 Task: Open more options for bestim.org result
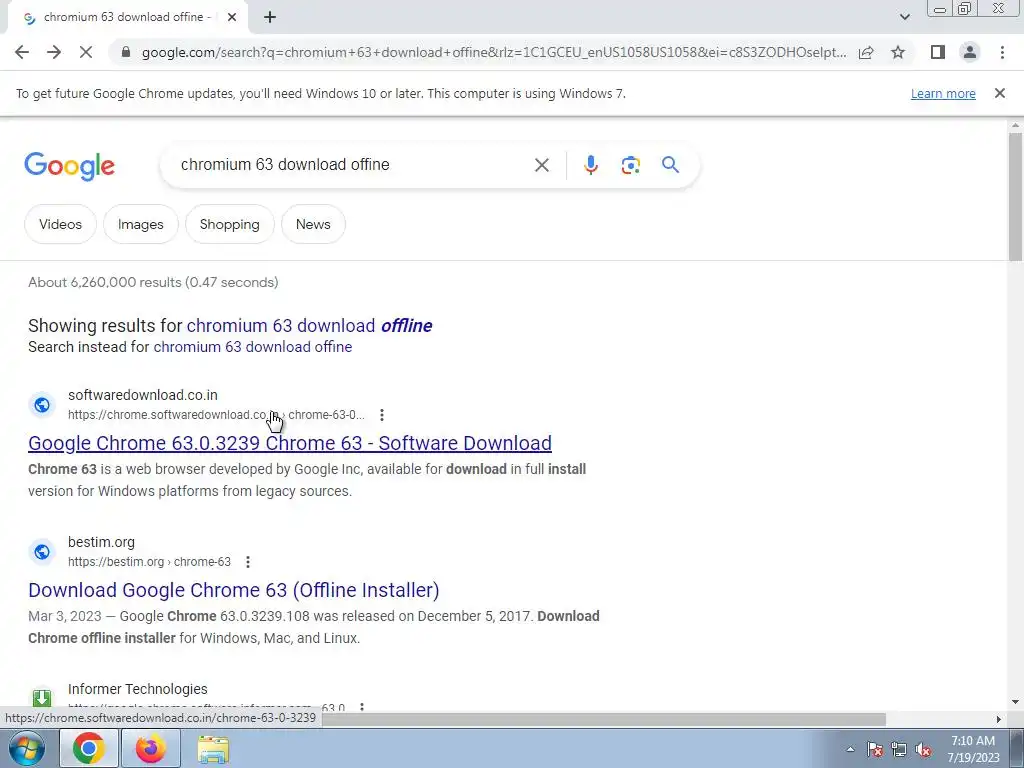pyautogui.click(x=248, y=562)
